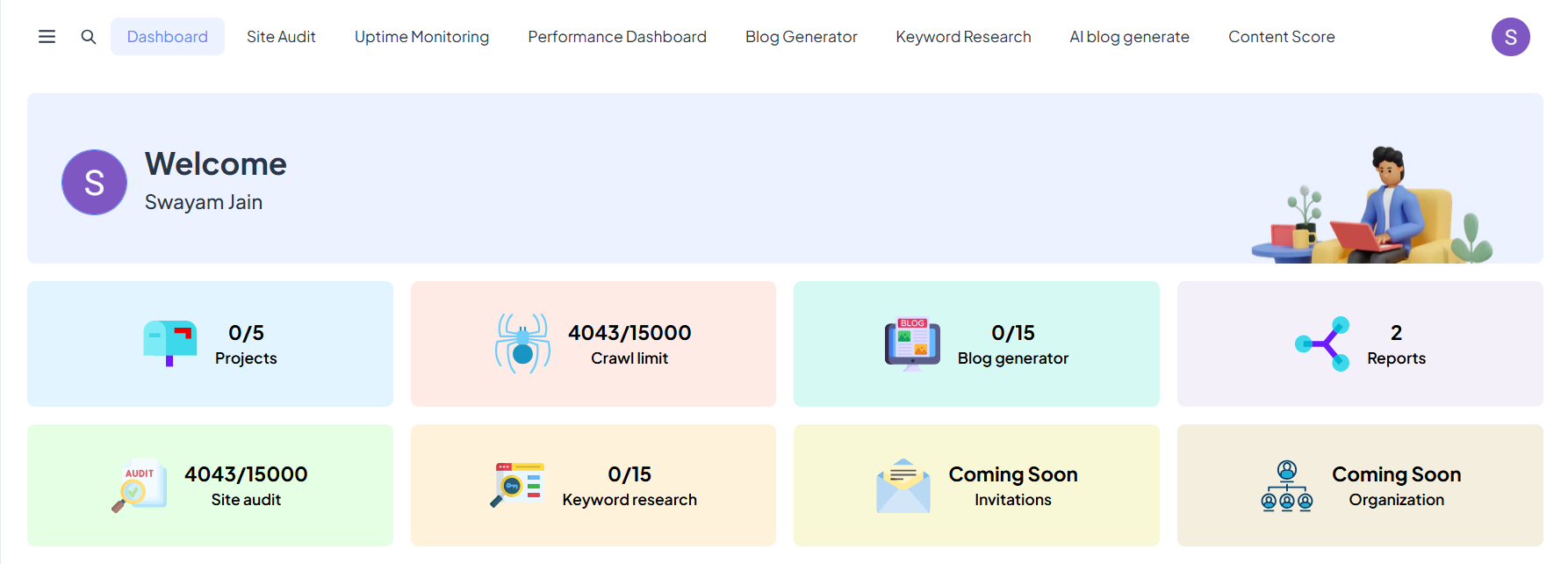Go to the Site Audit tab
The image size is (1568, 564).
point(281,37)
